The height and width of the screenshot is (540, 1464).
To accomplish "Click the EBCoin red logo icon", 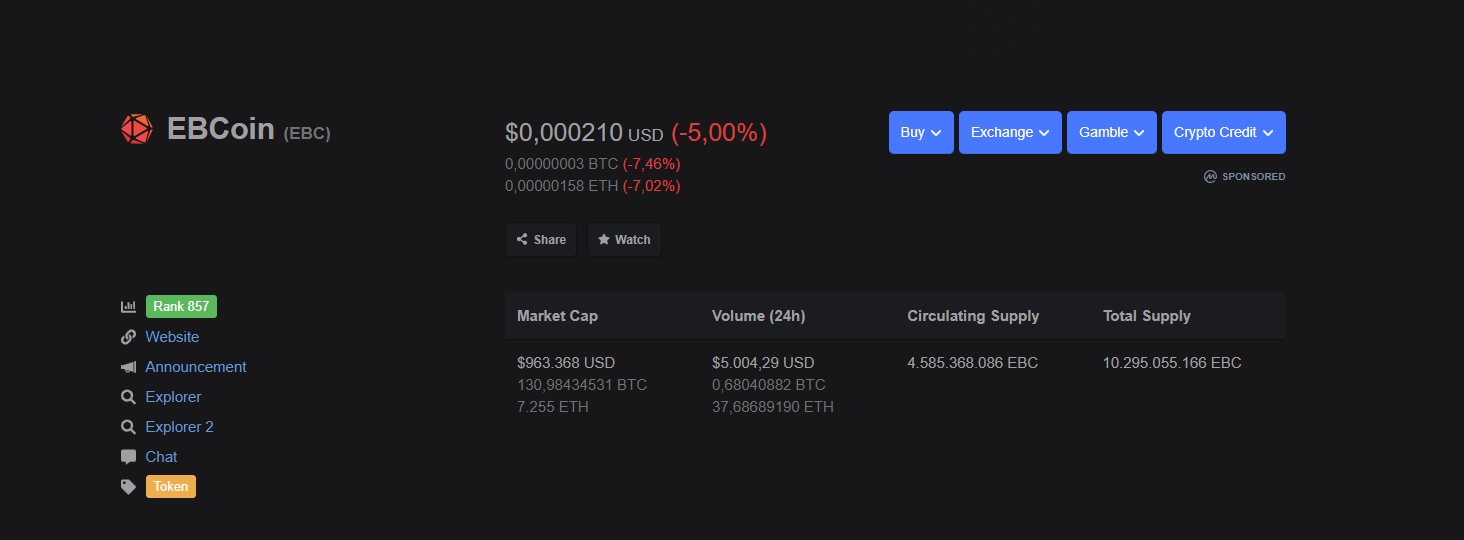I will pyautogui.click(x=136, y=129).
